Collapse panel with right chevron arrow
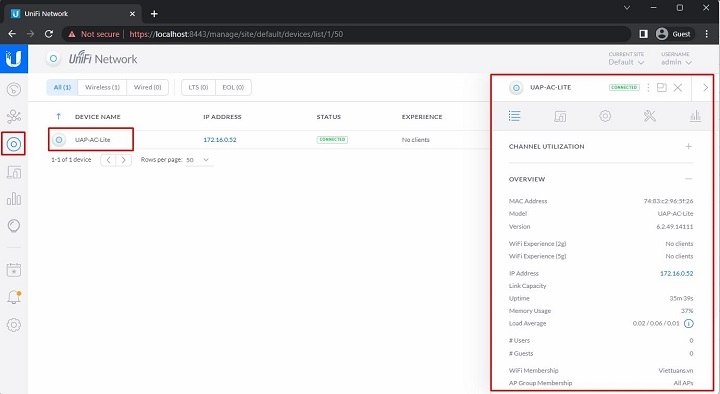720x394 pixels. [x=706, y=87]
